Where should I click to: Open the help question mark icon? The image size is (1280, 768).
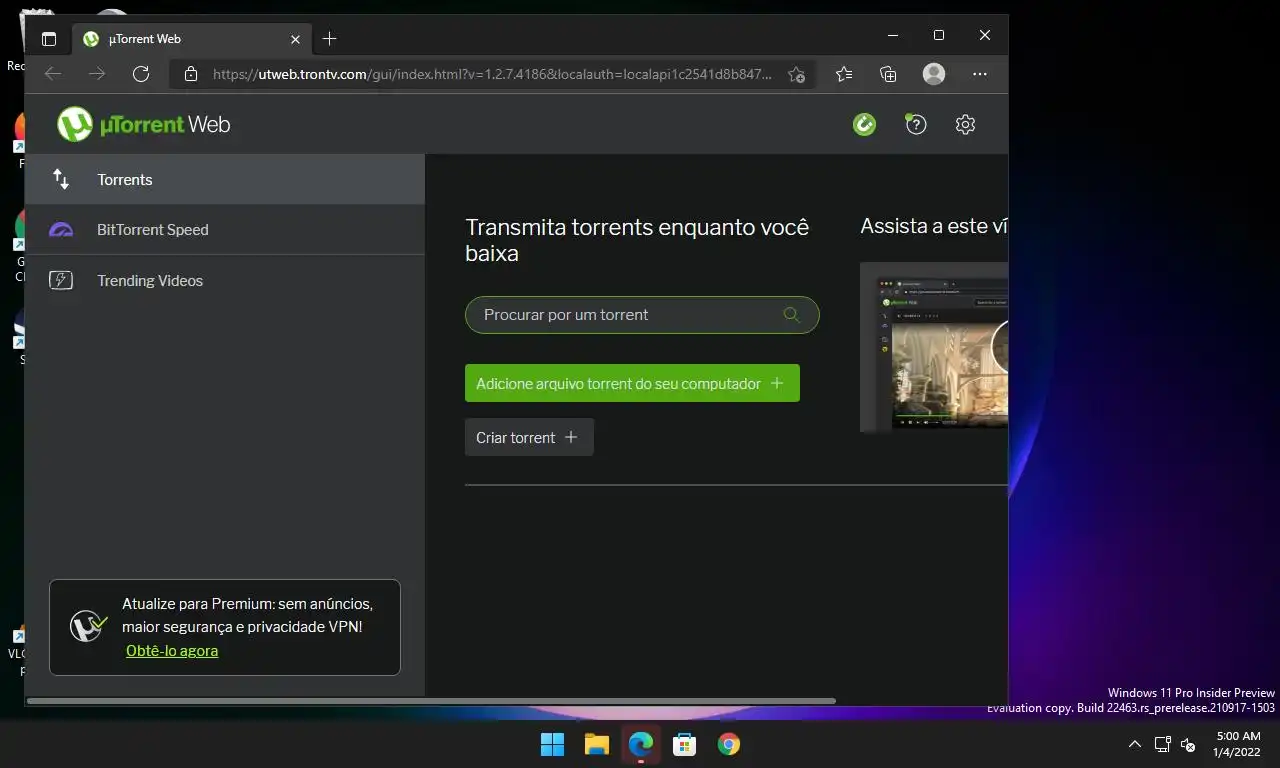point(916,124)
